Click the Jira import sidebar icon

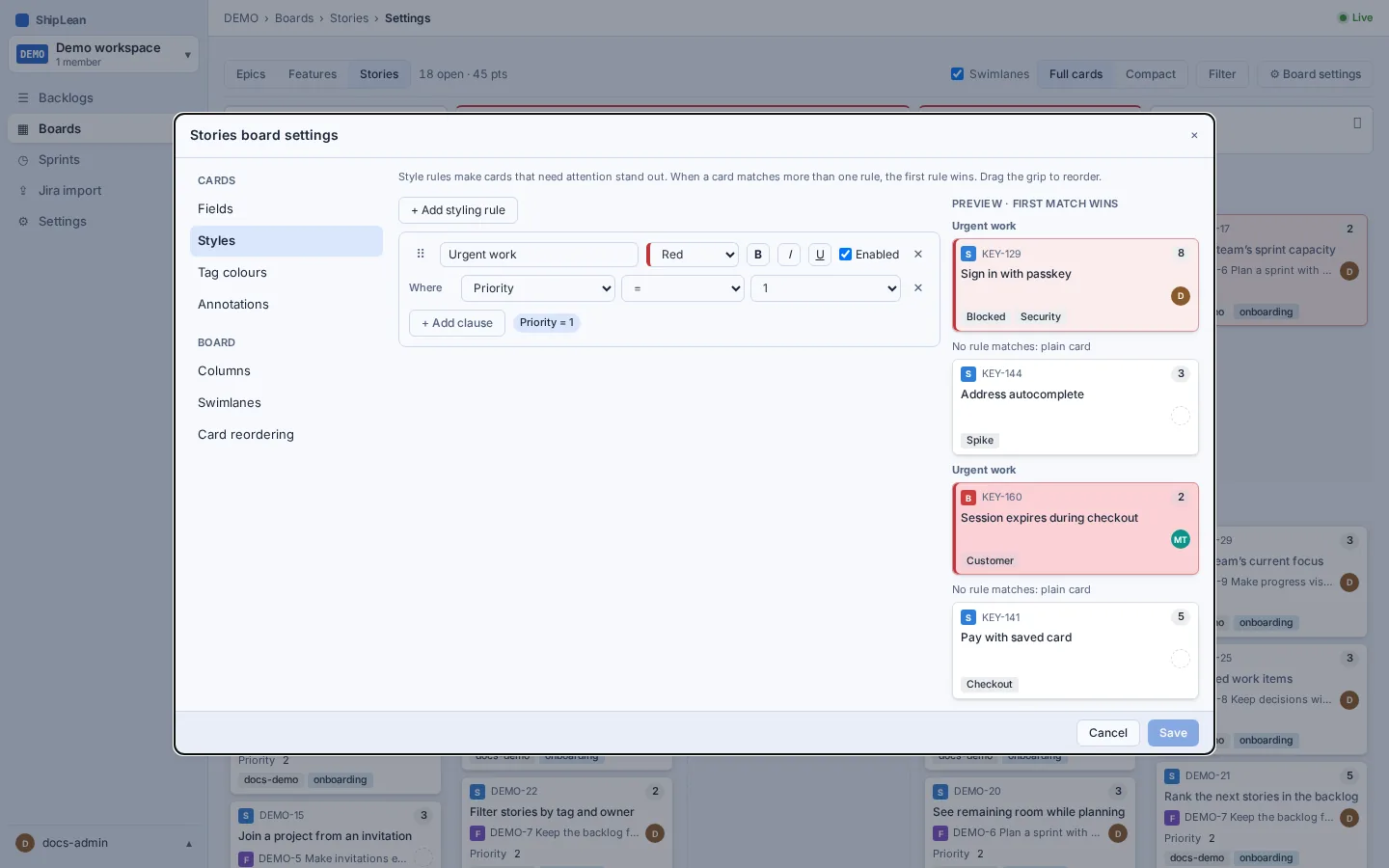[x=23, y=191]
